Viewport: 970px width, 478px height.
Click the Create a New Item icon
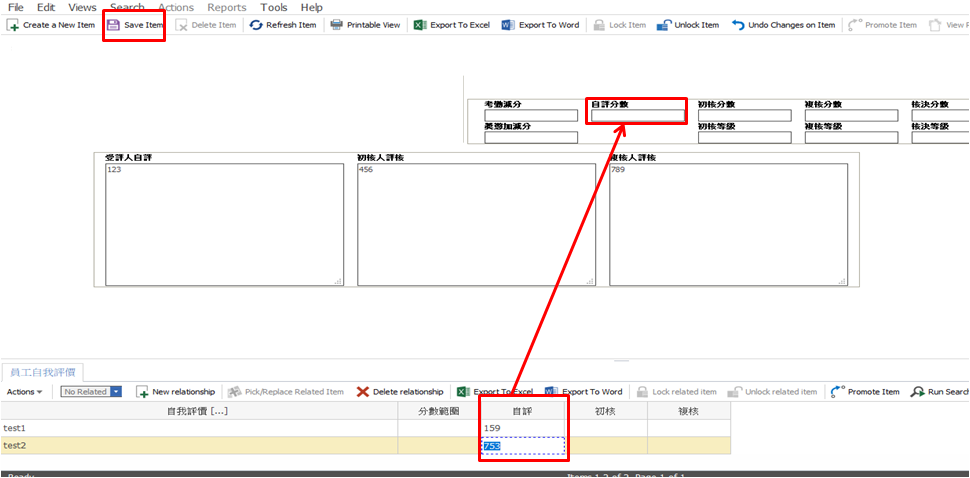(x=13, y=25)
